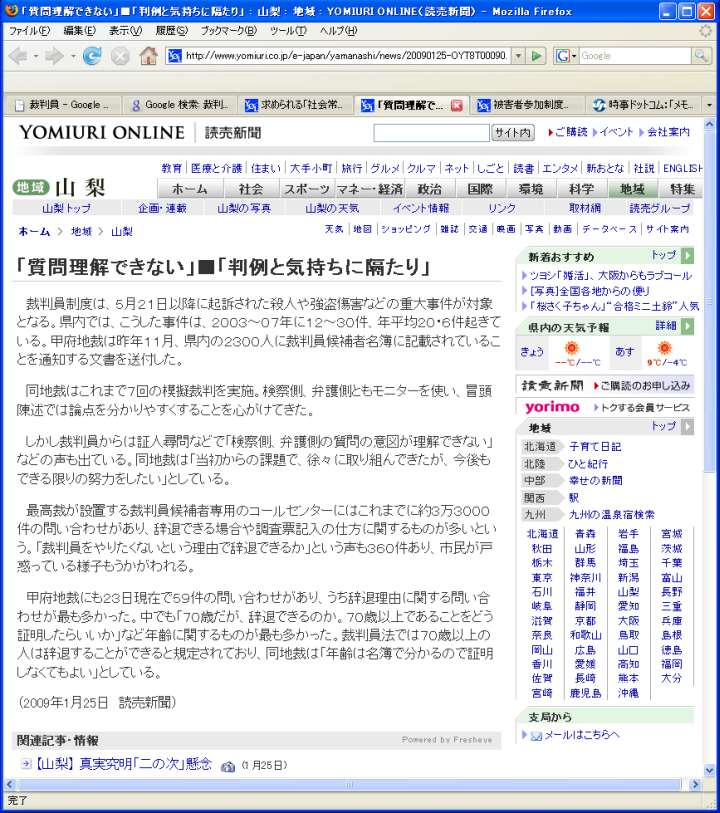Click the Stop loading icon
Viewport: 720px width, 813px height.
click(120, 56)
